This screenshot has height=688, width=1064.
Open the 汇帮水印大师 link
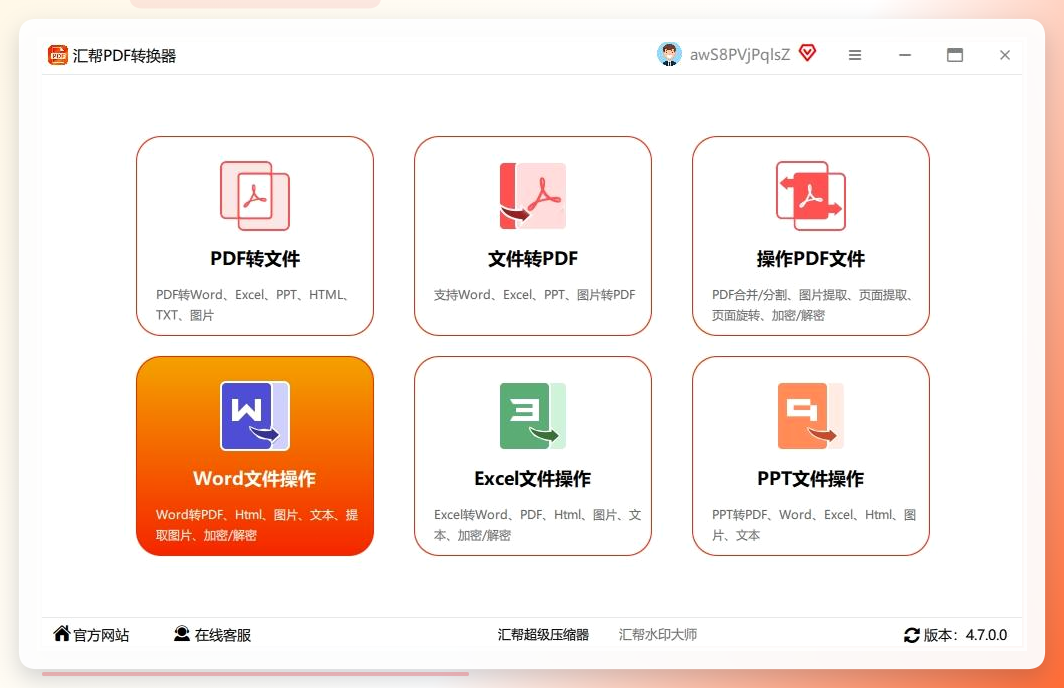click(x=658, y=634)
